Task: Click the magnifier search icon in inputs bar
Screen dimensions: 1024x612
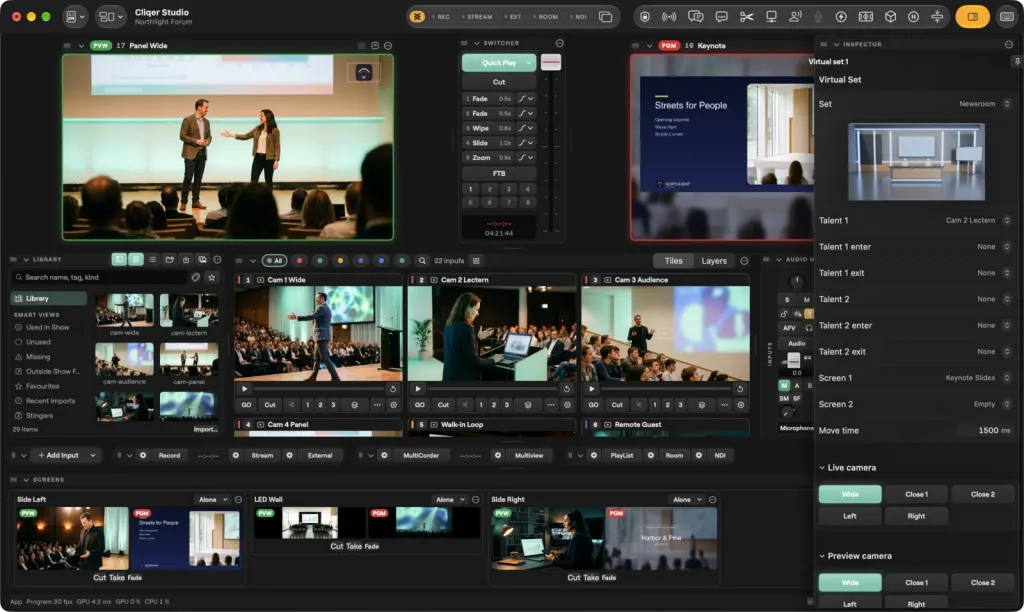Action: point(423,261)
